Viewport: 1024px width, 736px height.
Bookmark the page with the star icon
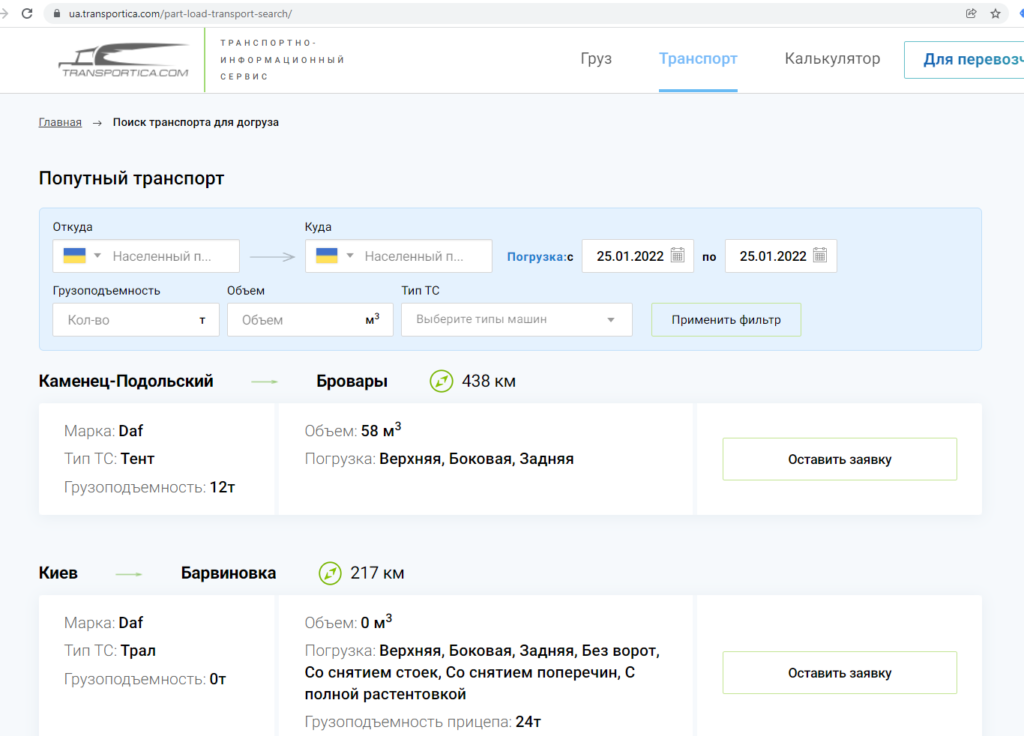(995, 13)
